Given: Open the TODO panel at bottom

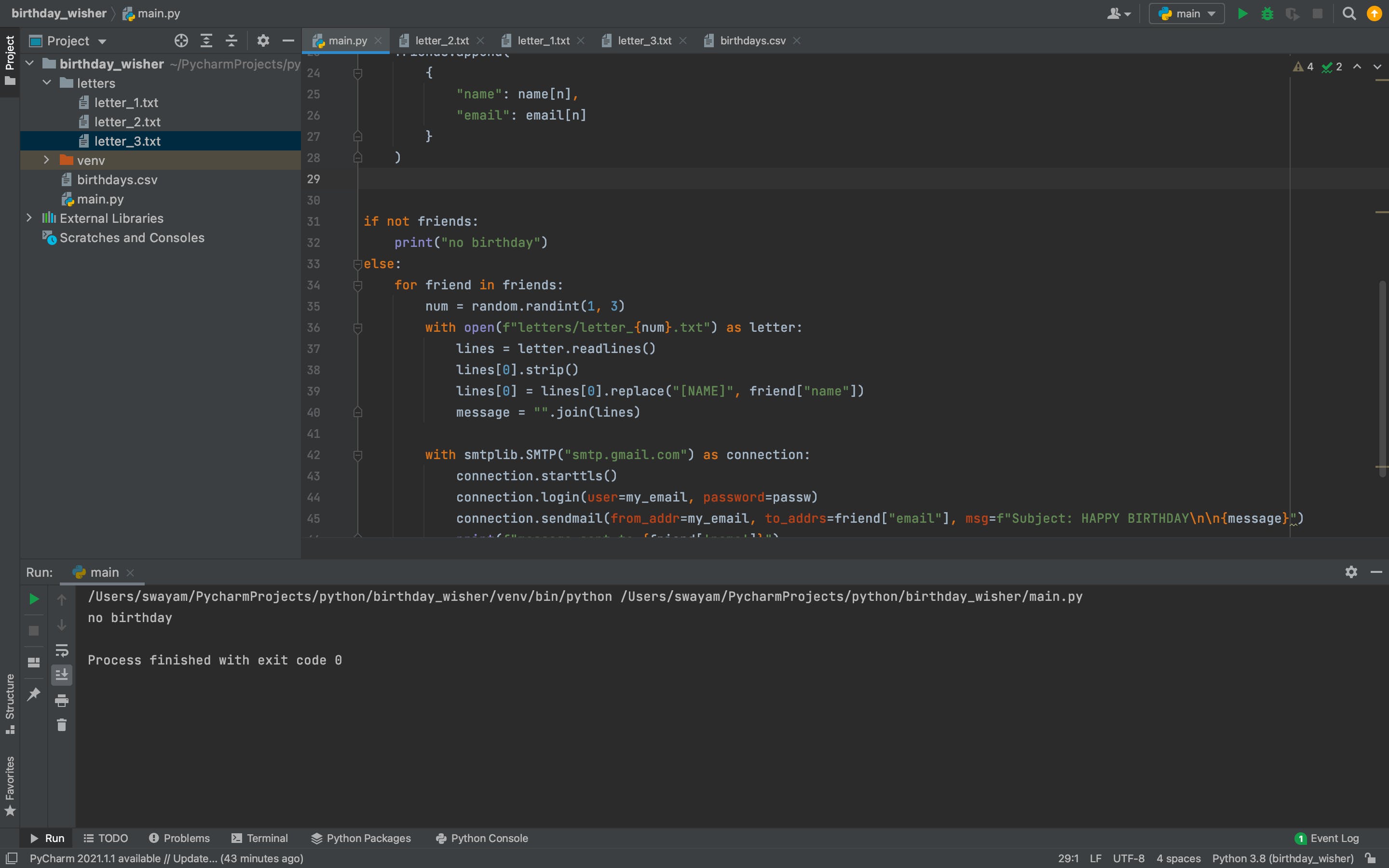Looking at the screenshot, I should [x=113, y=838].
